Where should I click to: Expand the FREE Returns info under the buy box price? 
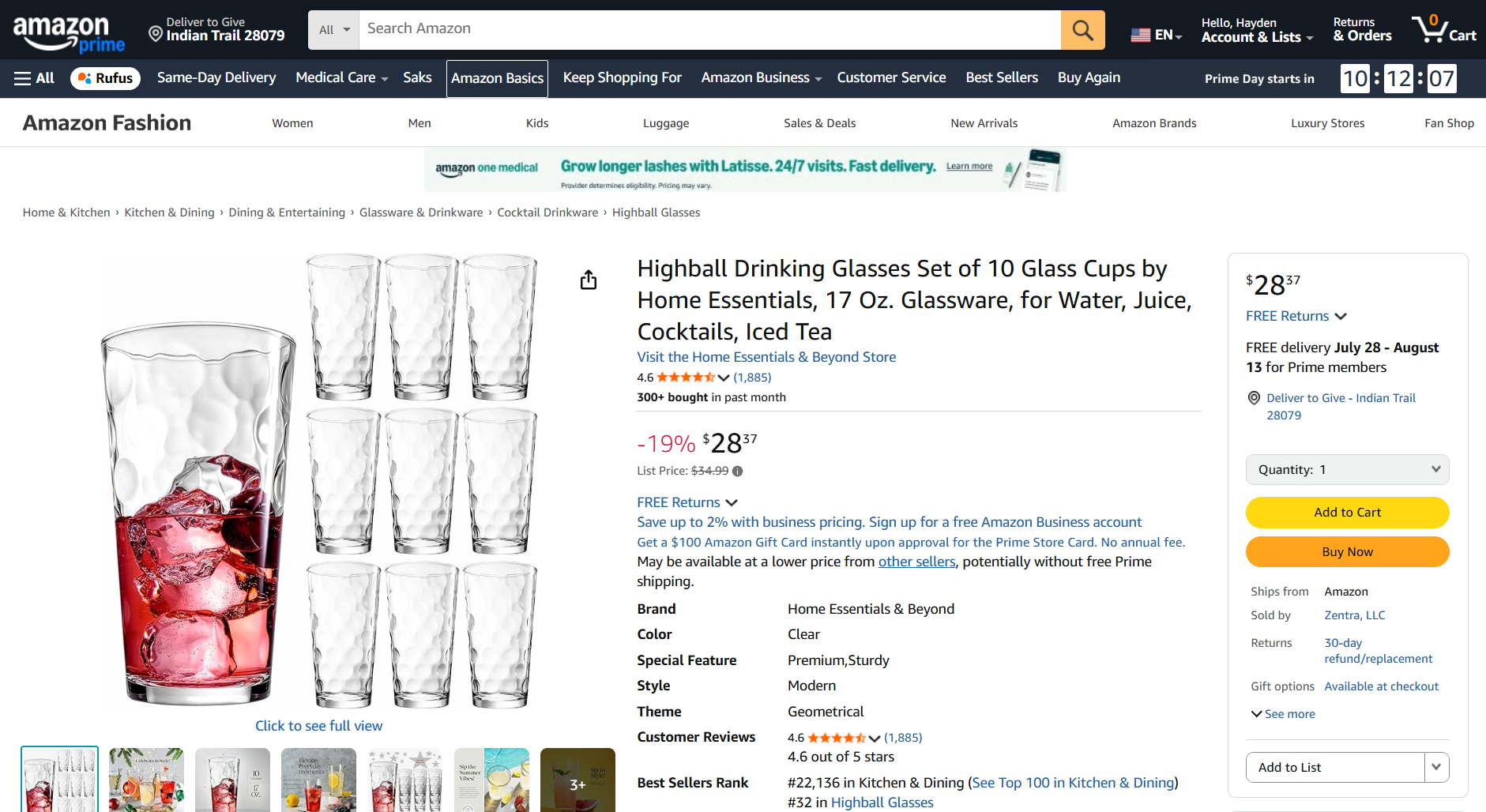point(1296,316)
